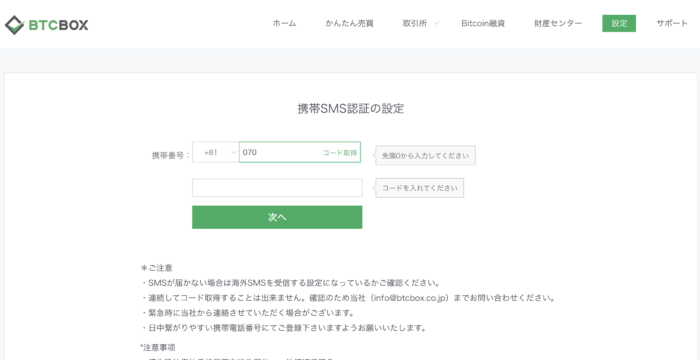The image size is (700, 360).
Task: Click the BTCBOX logo
Action: pyautogui.click(x=46, y=25)
